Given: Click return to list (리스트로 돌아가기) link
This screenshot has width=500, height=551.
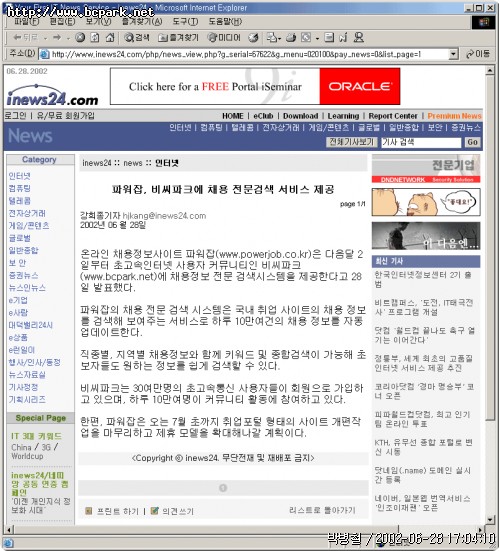Looking at the screenshot, I should [322, 510].
